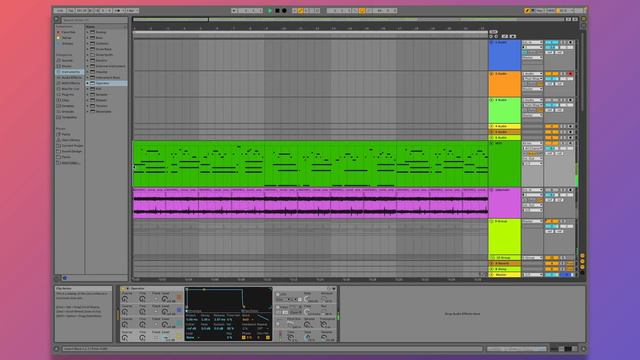The height and width of the screenshot is (360, 640).
Task: Open input type dropdown on MIDI track
Action: click(x=533, y=144)
